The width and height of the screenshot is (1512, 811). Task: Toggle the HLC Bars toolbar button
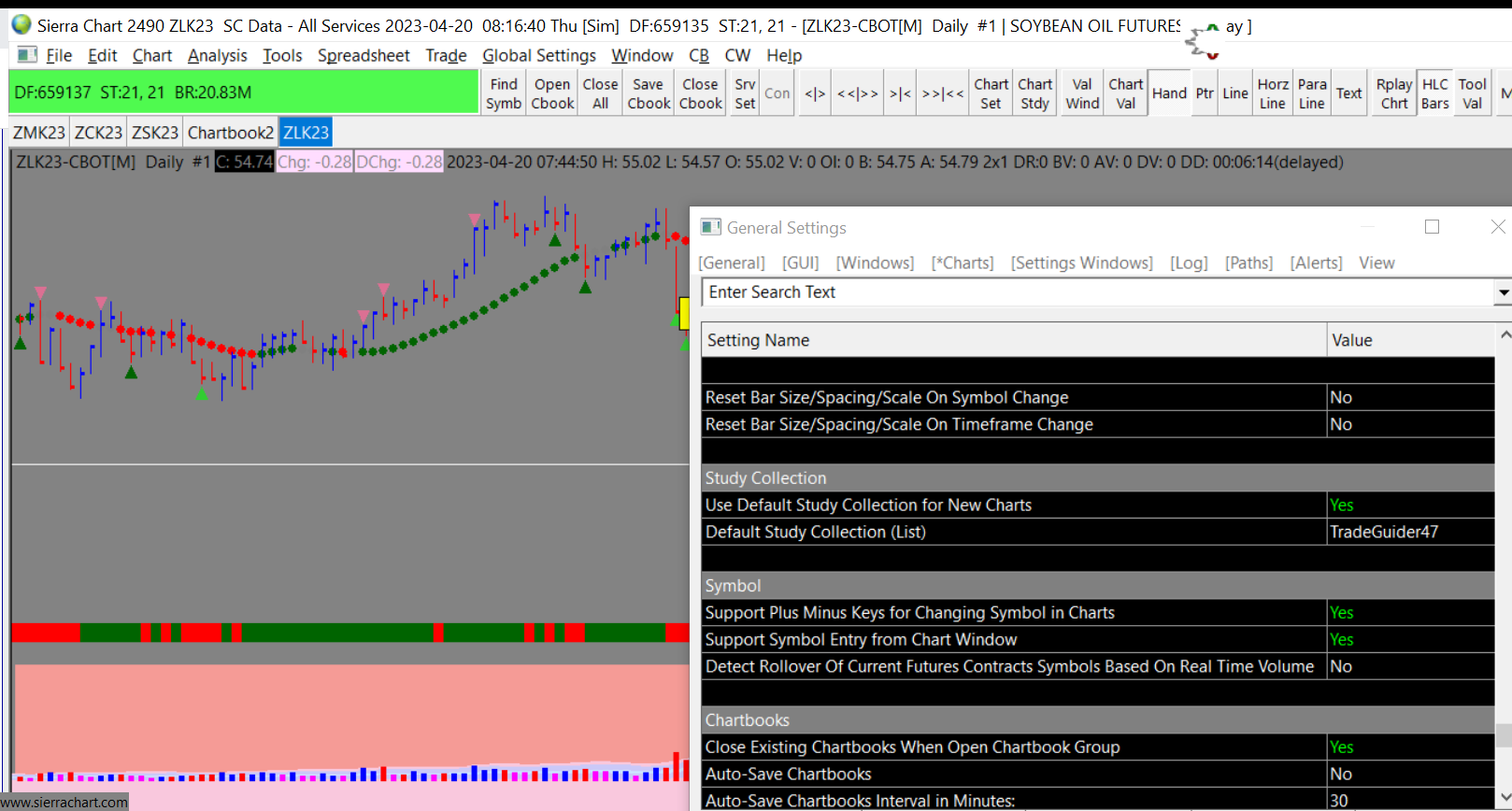click(x=1435, y=93)
